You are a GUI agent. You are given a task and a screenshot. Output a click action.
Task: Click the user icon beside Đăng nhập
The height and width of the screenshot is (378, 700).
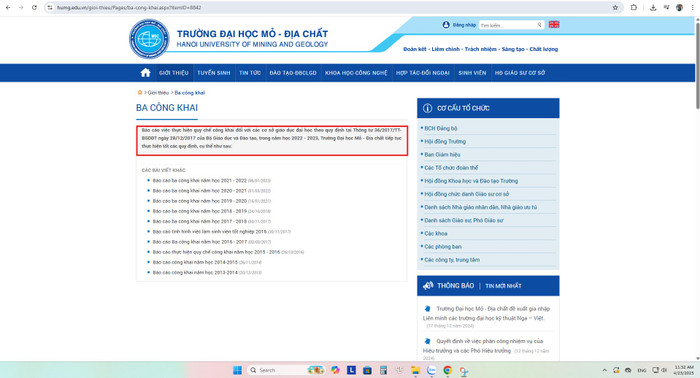click(x=446, y=25)
